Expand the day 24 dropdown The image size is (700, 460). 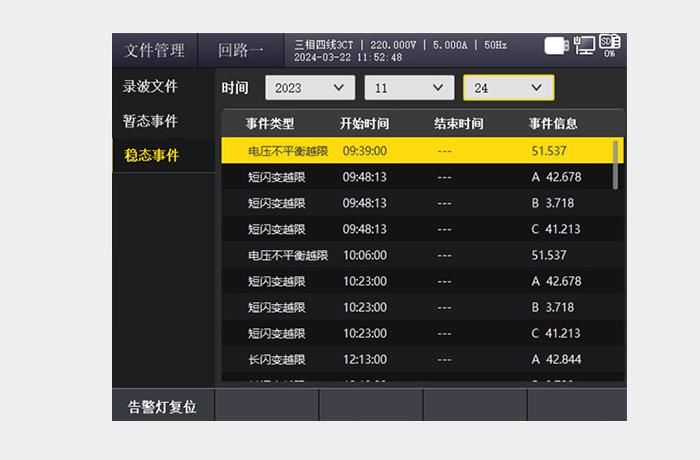pyautogui.click(x=509, y=88)
